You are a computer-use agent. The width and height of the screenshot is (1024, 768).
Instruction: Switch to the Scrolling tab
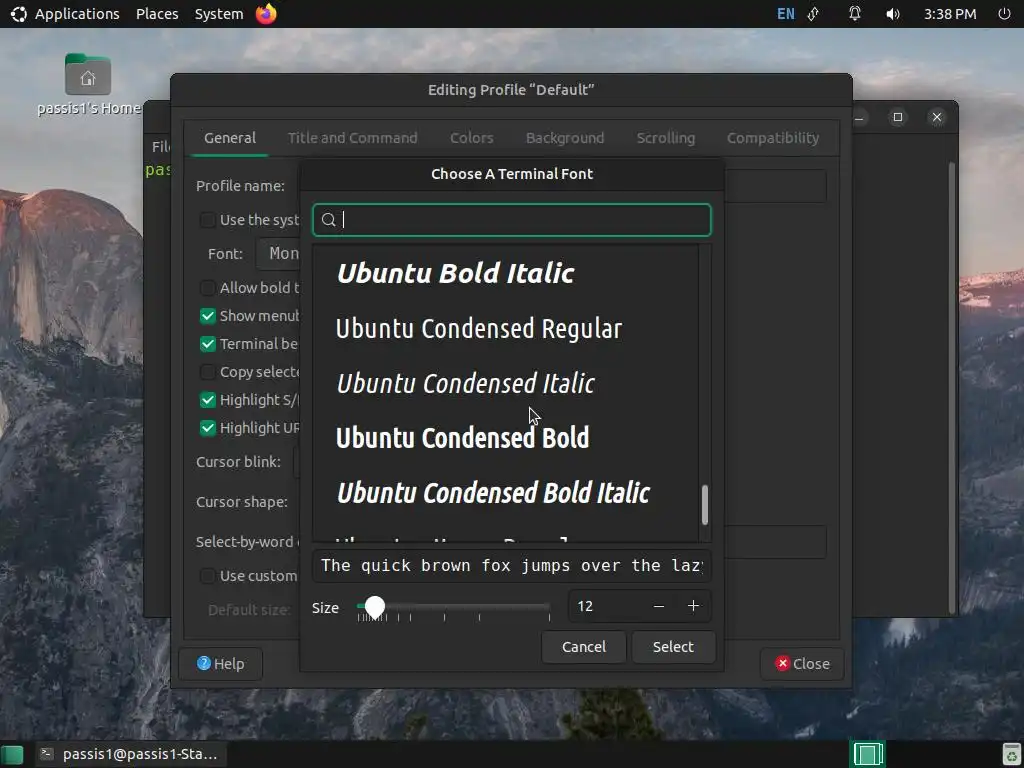pyautogui.click(x=665, y=138)
